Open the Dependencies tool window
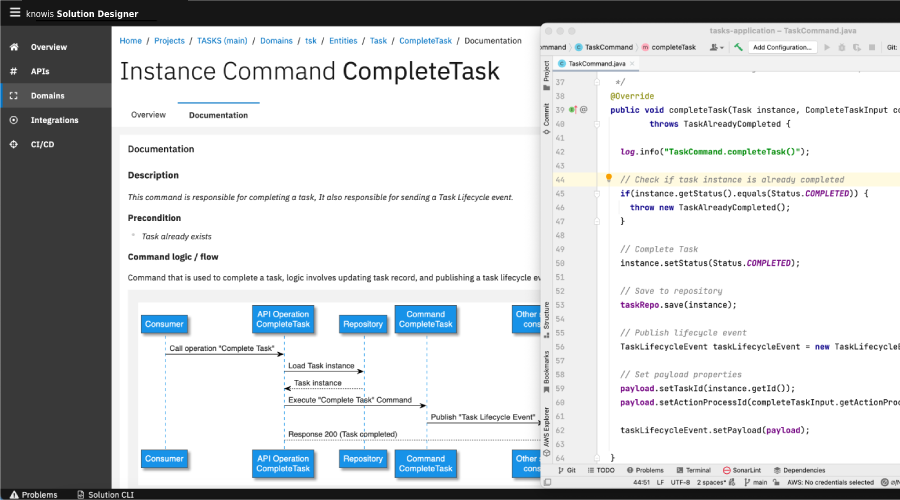The height and width of the screenshot is (500, 900). (800, 470)
